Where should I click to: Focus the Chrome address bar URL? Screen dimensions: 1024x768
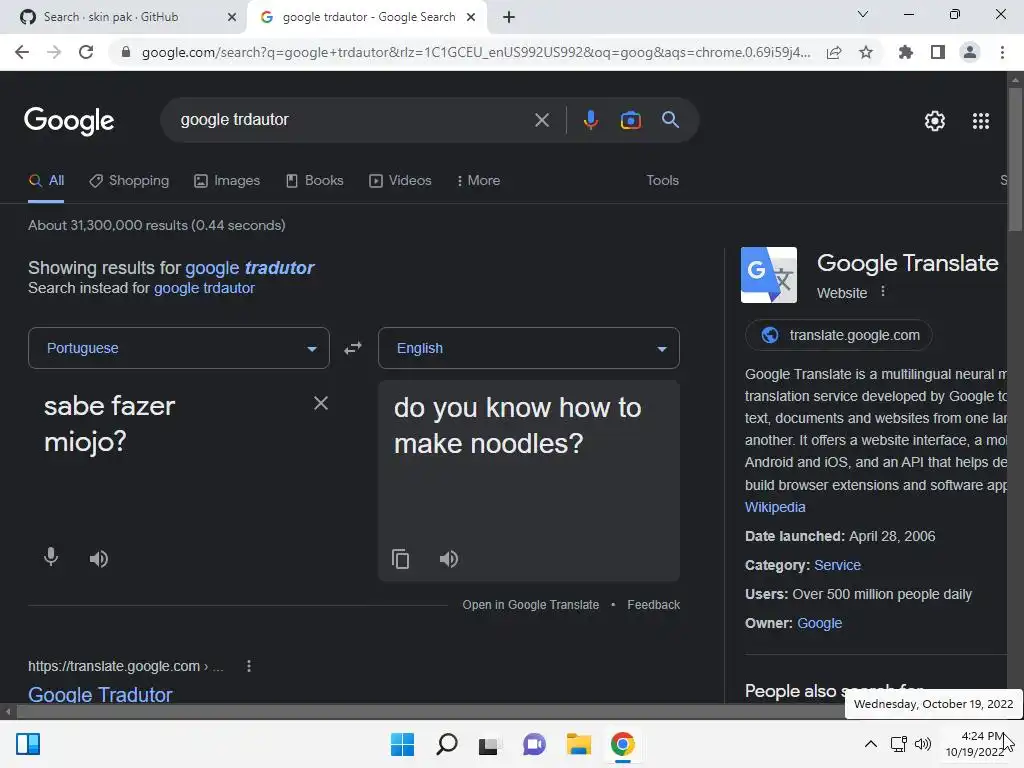[x=475, y=52]
